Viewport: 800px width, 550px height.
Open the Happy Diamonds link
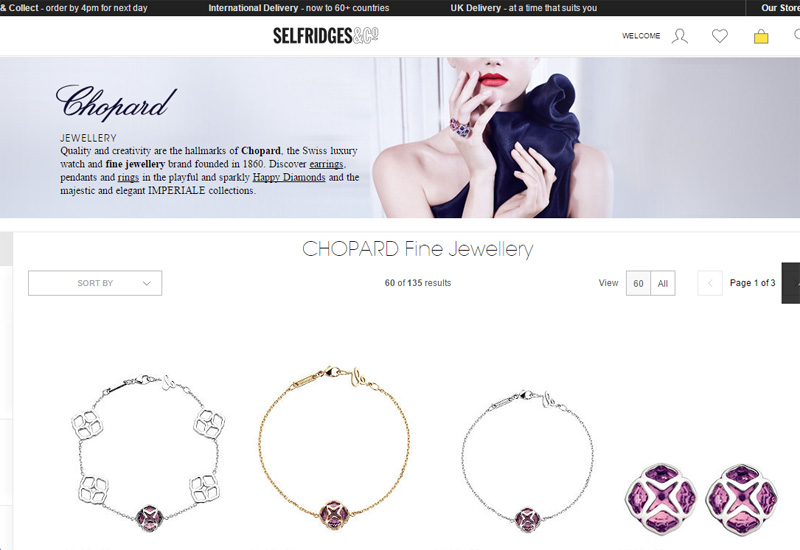289,177
